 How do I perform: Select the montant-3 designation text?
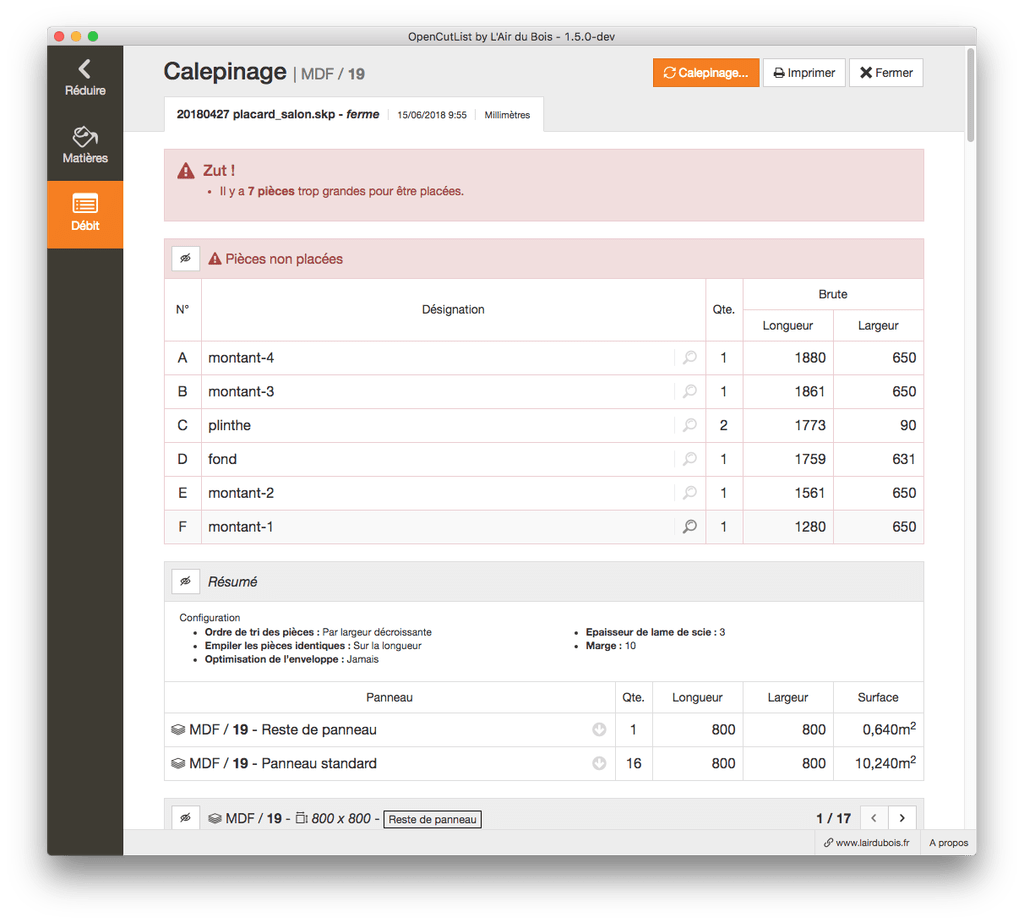coord(241,391)
